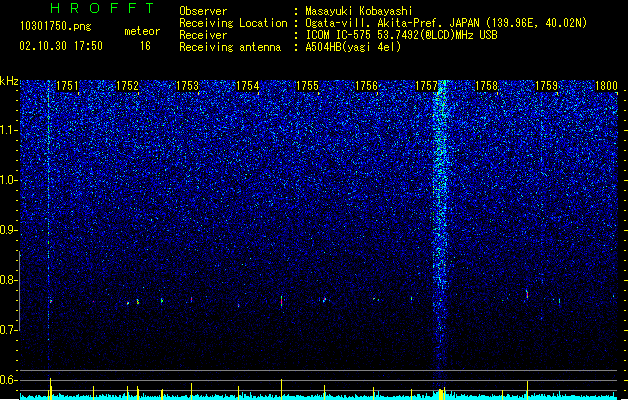Click the HROFFT title text
This screenshot has width=629, height=400.
click(103, 8)
